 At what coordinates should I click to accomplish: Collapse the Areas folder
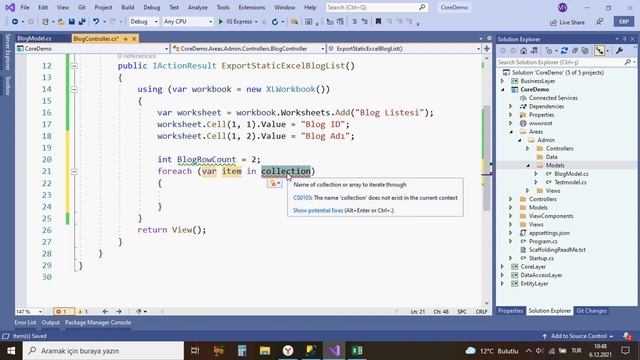[x=511, y=131]
